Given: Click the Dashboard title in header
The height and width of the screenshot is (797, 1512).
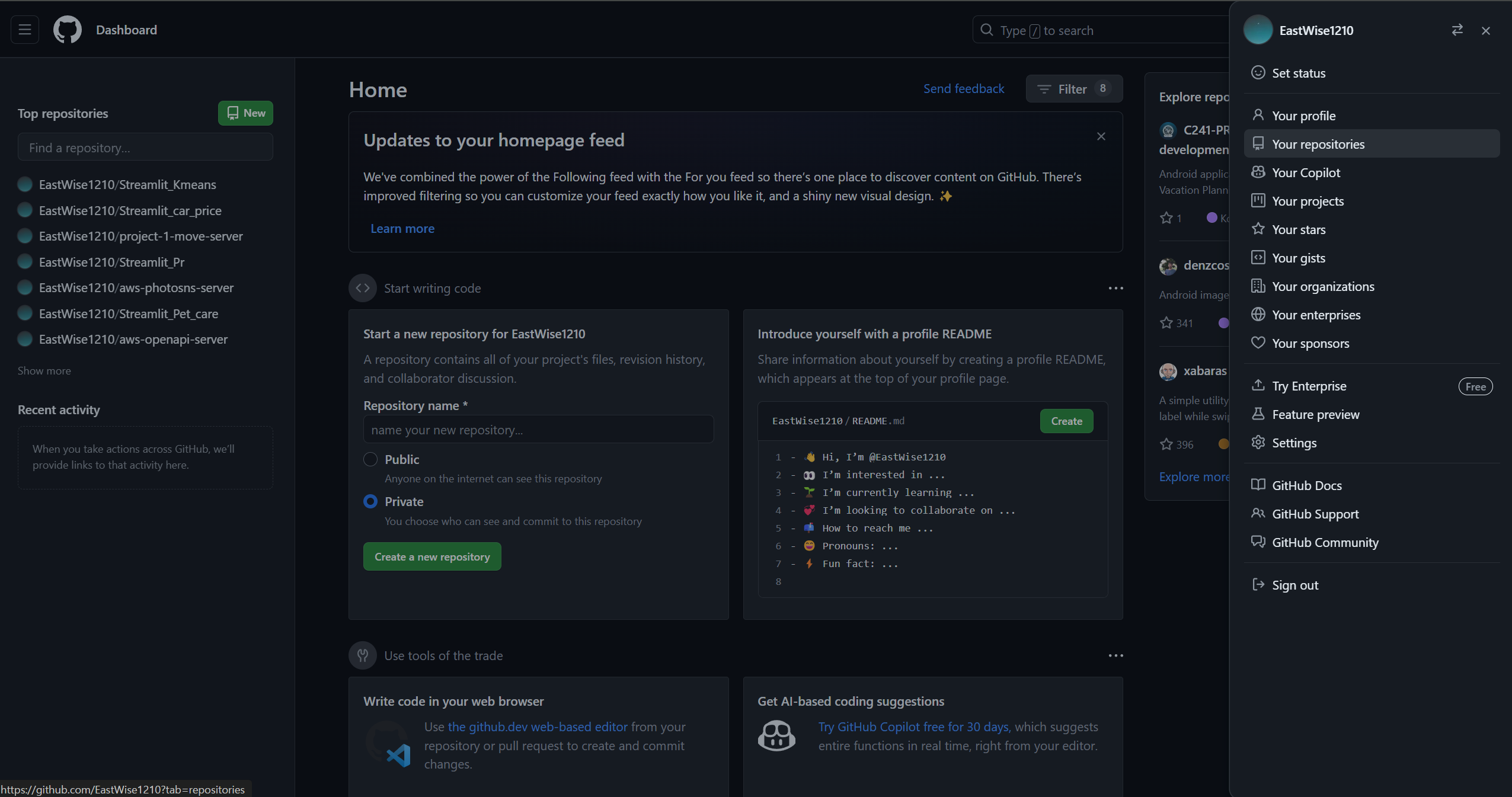Looking at the screenshot, I should pos(126,30).
